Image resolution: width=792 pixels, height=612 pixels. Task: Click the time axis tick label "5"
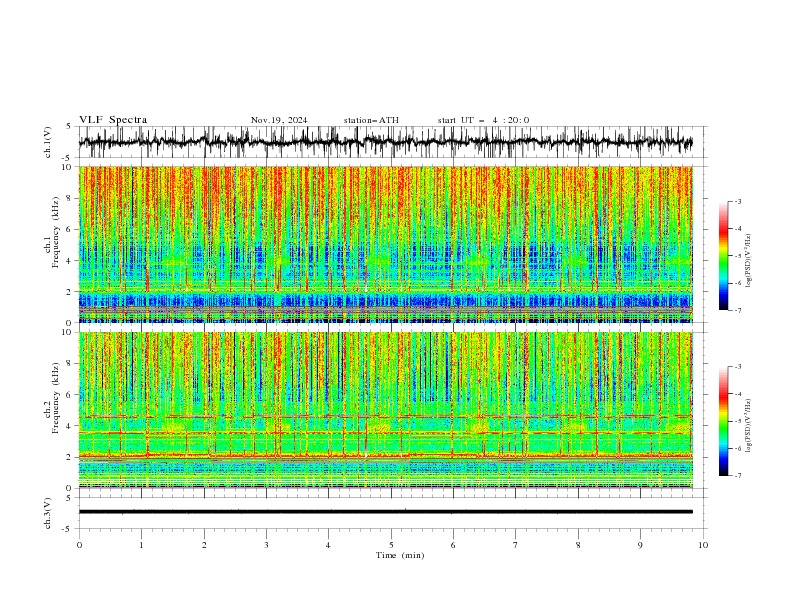coord(391,545)
